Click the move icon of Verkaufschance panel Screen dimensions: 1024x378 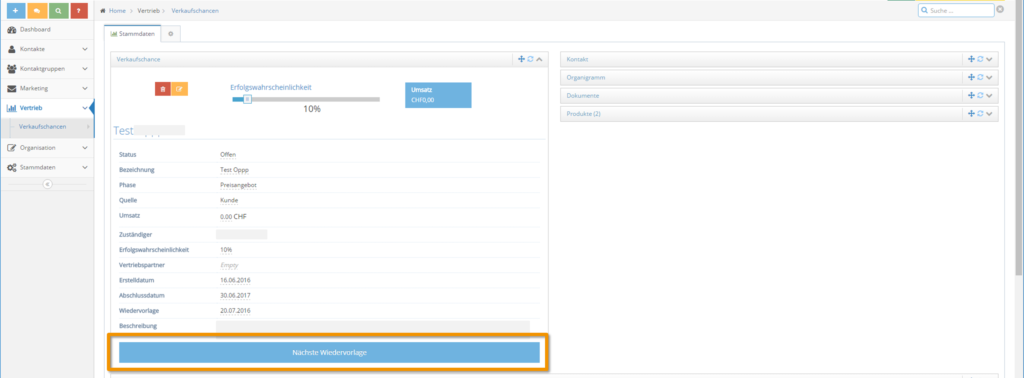521,59
